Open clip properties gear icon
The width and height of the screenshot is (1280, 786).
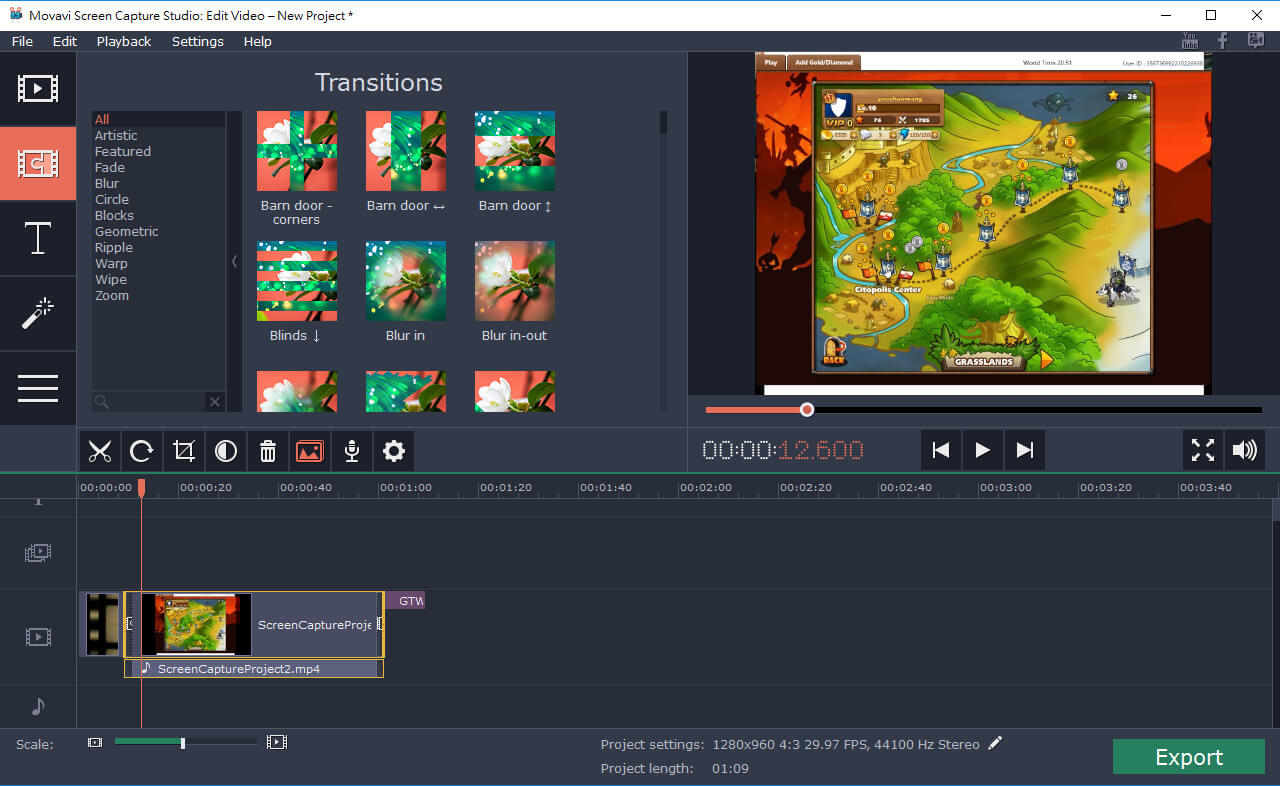coord(394,451)
